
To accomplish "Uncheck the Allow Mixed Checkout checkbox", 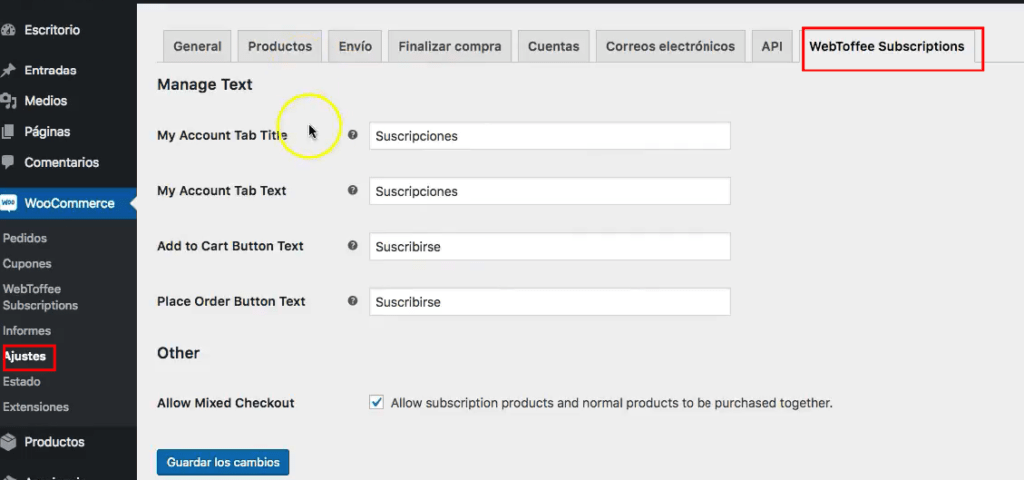I will click(x=376, y=402).
